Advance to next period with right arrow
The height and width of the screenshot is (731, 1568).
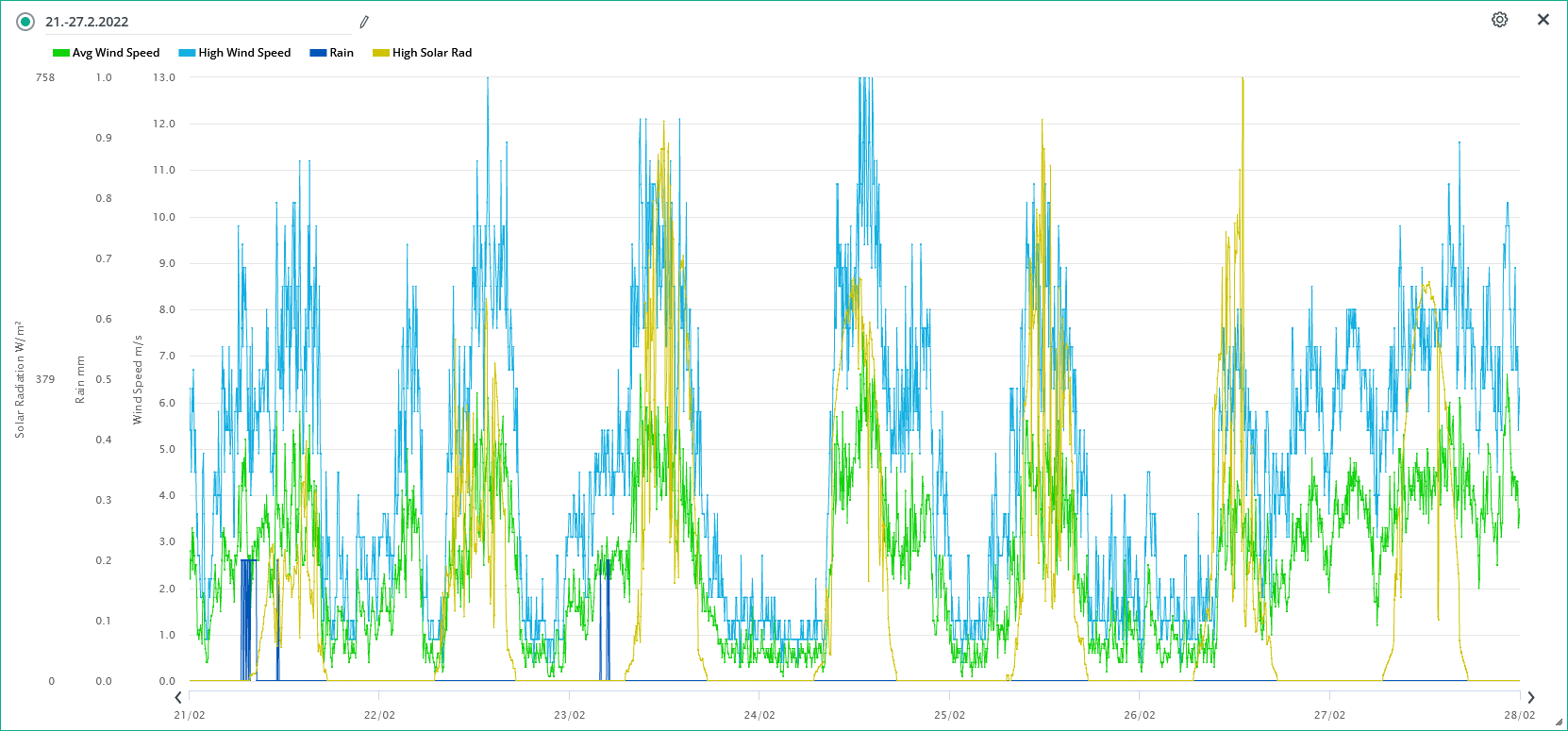point(1530,697)
